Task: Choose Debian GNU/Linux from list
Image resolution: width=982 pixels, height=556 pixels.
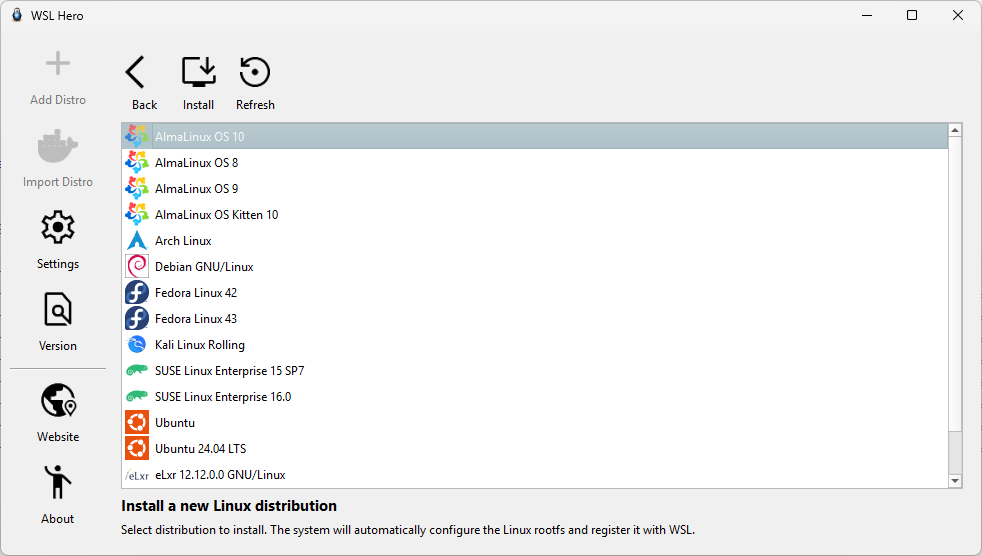Action: coord(204,267)
